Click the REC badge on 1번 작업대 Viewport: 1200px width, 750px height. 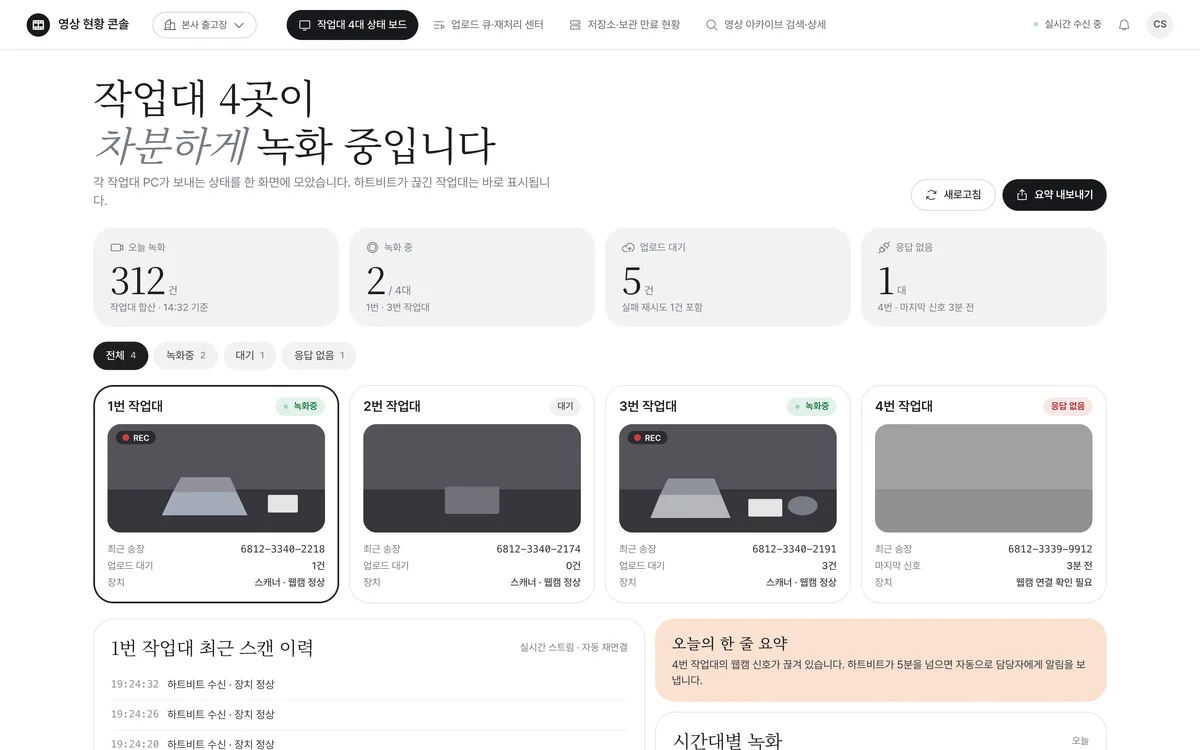135,438
